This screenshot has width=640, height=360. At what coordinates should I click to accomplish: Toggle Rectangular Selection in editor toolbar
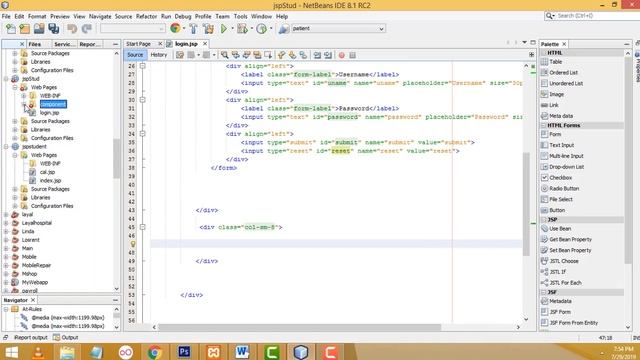tap(268, 55)
